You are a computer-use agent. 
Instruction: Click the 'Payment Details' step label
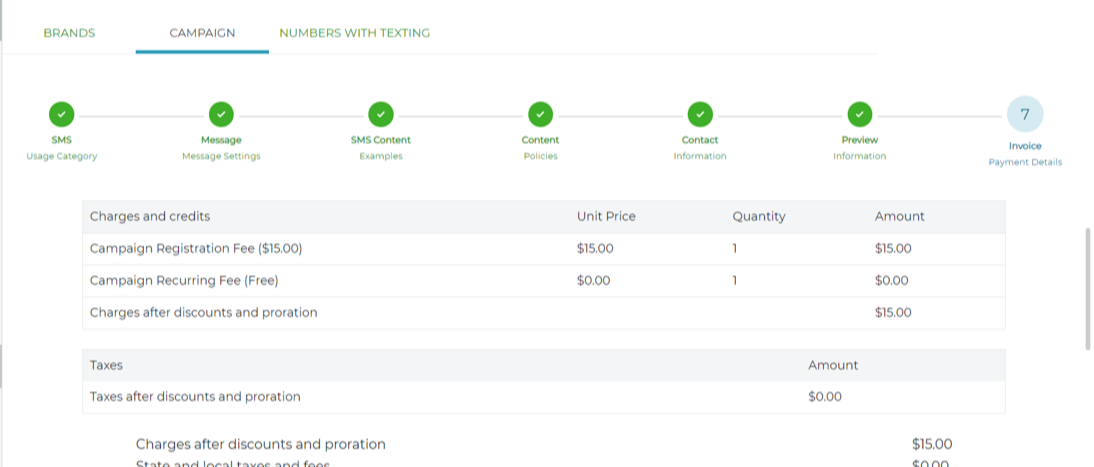pyautogui.click(x=1025, y=162)
